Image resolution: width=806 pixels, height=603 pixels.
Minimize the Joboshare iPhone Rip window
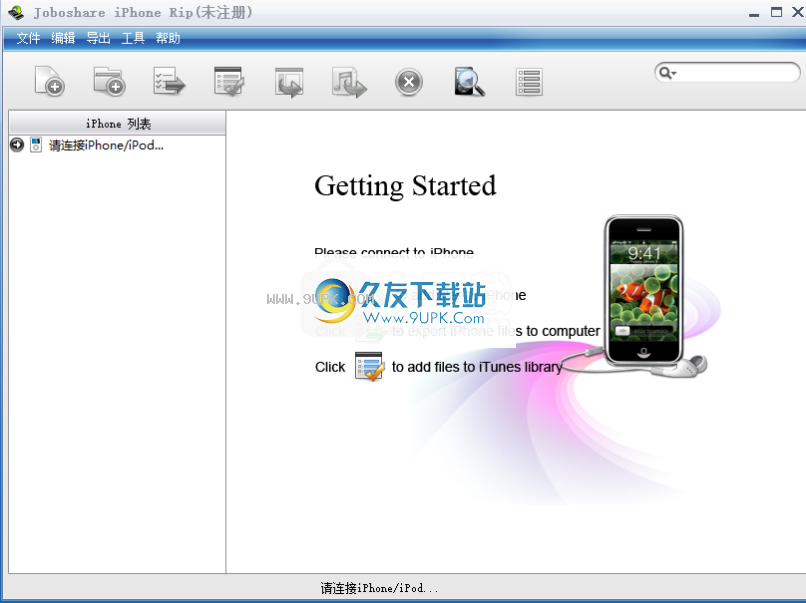pos(754,13)
